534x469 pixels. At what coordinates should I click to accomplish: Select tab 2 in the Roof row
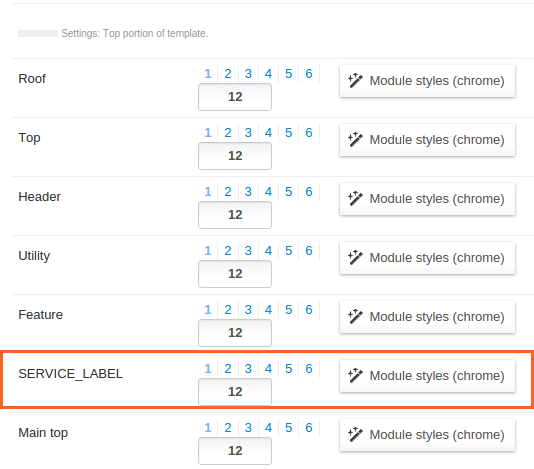coord(228,74)
